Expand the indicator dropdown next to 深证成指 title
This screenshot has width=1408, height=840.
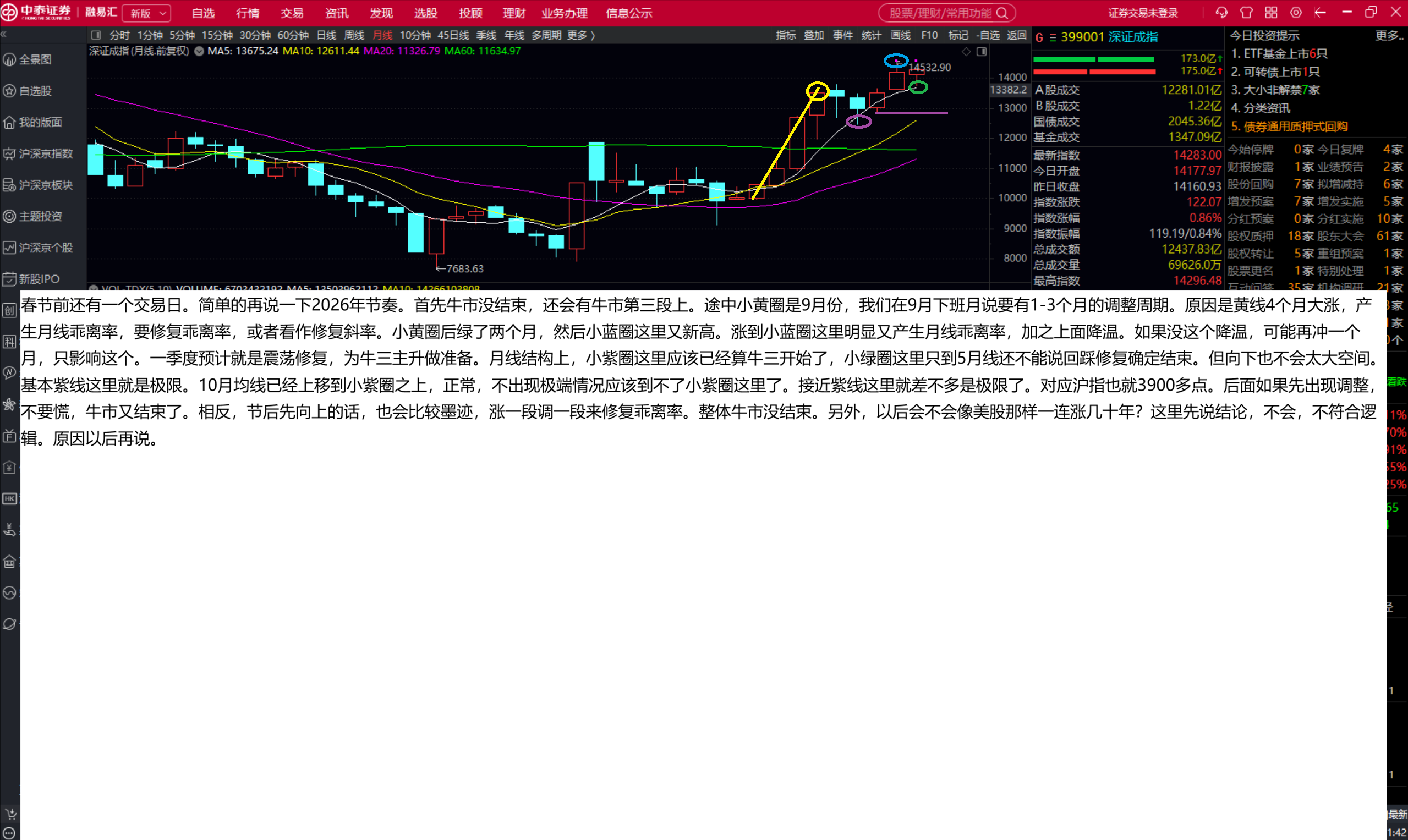(199, 51)
